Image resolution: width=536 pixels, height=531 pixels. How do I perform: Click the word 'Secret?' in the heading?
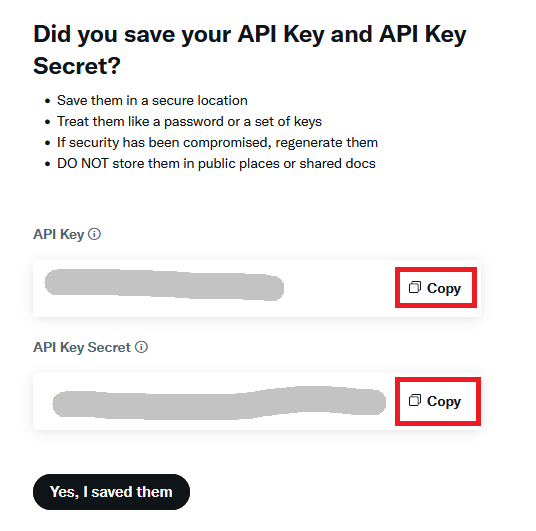pos(77,66)
